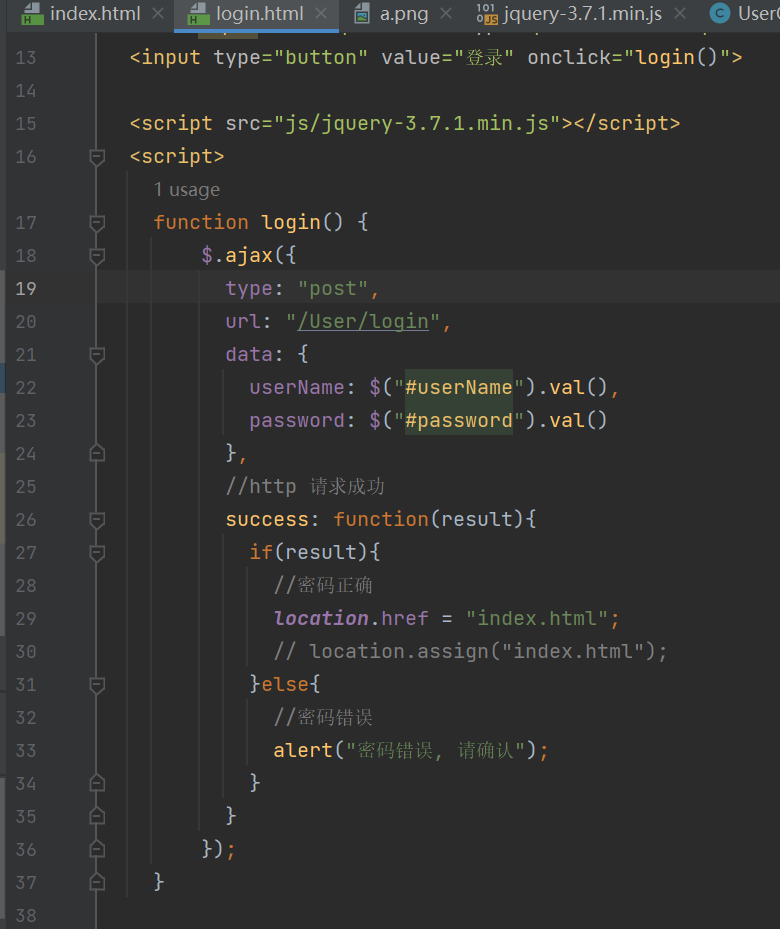Viewport: 780px width, 929px height.
Task: Click the '//密码正确' comment
Action: [323, 585]
